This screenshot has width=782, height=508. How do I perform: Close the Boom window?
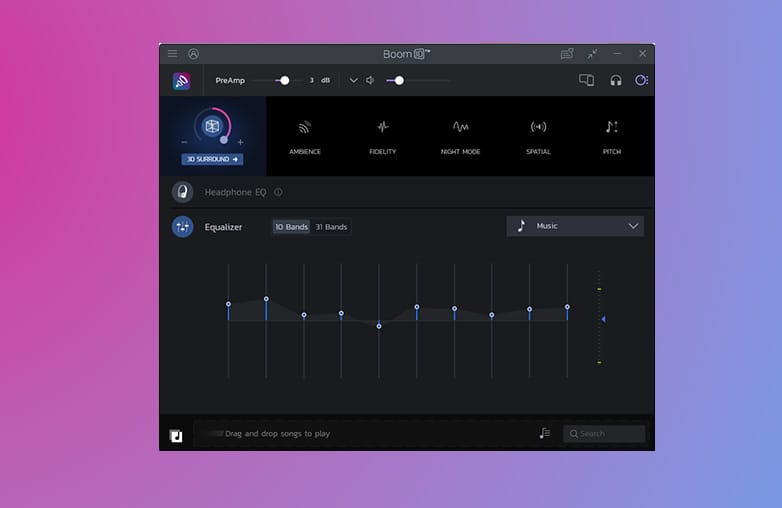(643, 53)
